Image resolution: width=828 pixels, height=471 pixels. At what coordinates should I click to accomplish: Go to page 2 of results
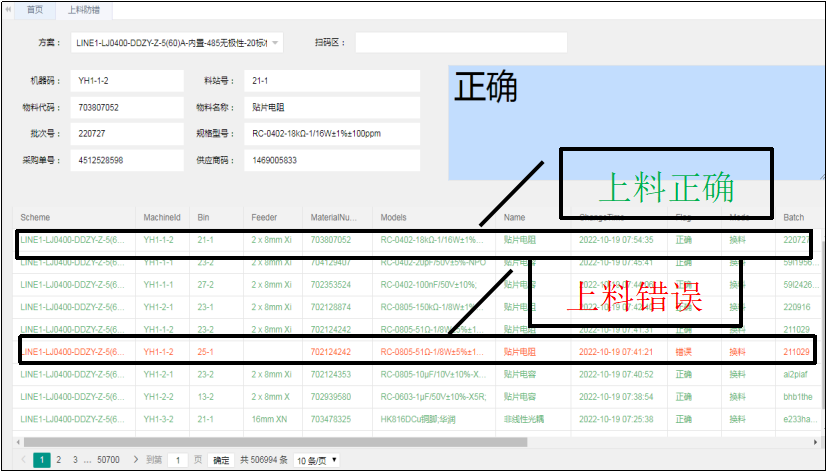pos(58,460)
